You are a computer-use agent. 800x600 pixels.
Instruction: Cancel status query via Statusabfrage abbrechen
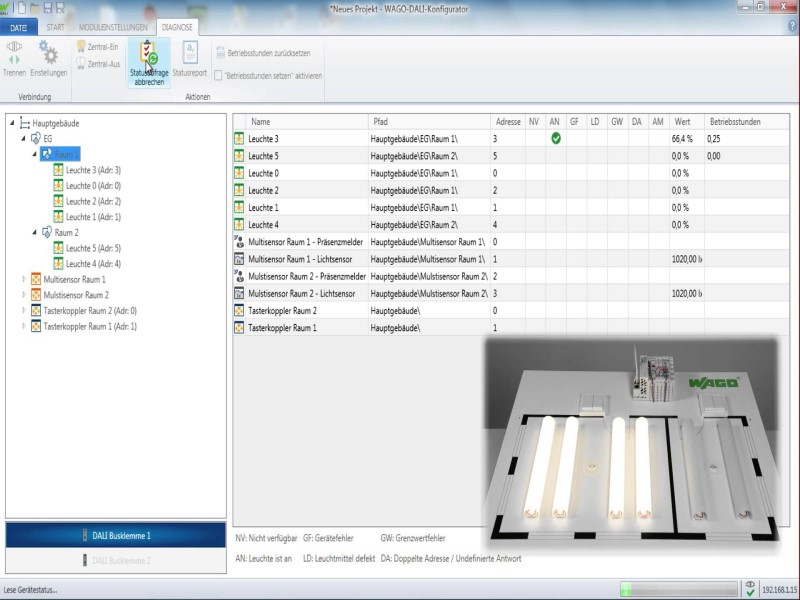pyautogui.click(x=148, y=63)
